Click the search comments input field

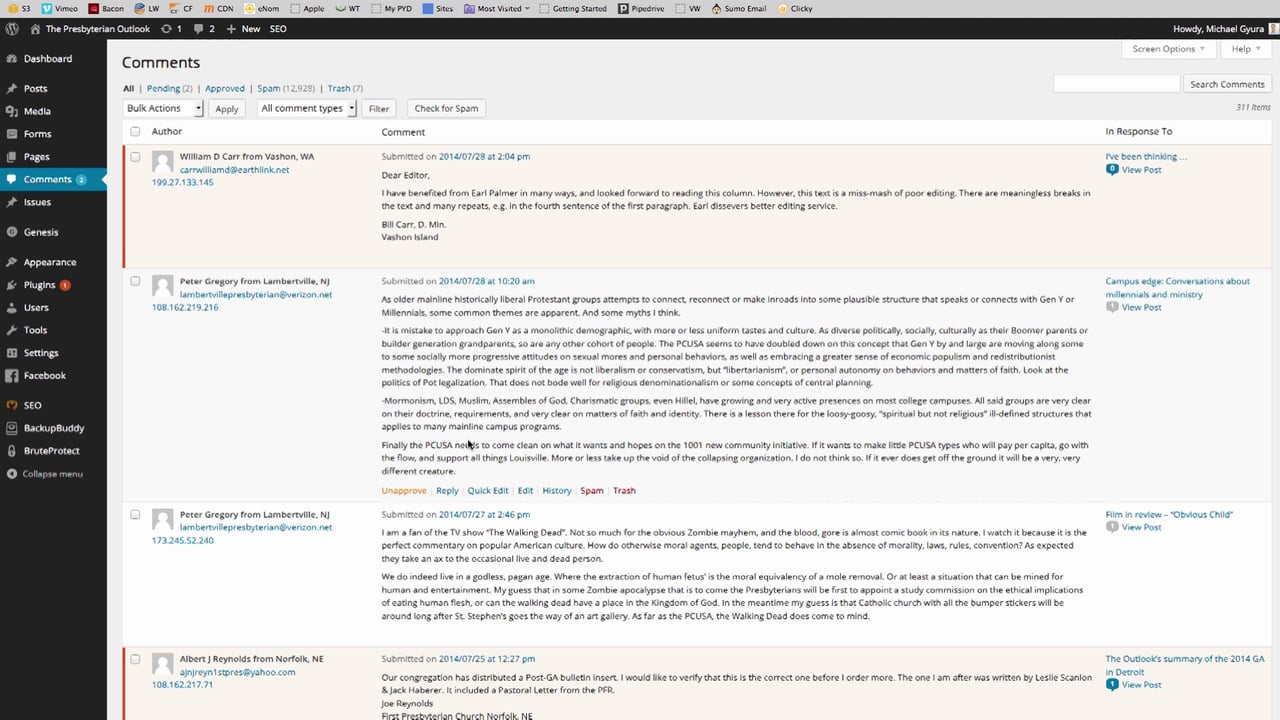(x=1116, y=84)
